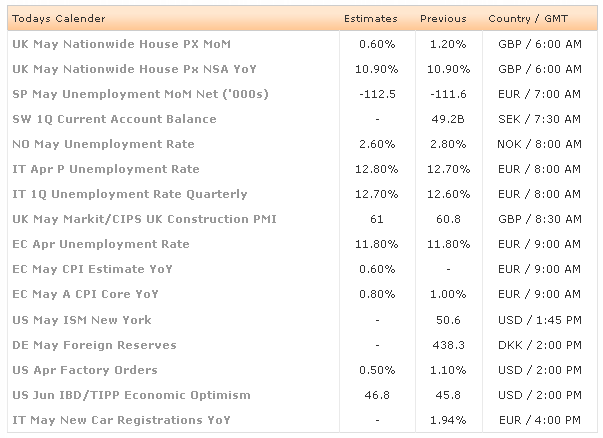Click UK May Markit/CIPS UK Construction PMI
The height and width of the screenshot is (438, 603).
click(144, 219)
